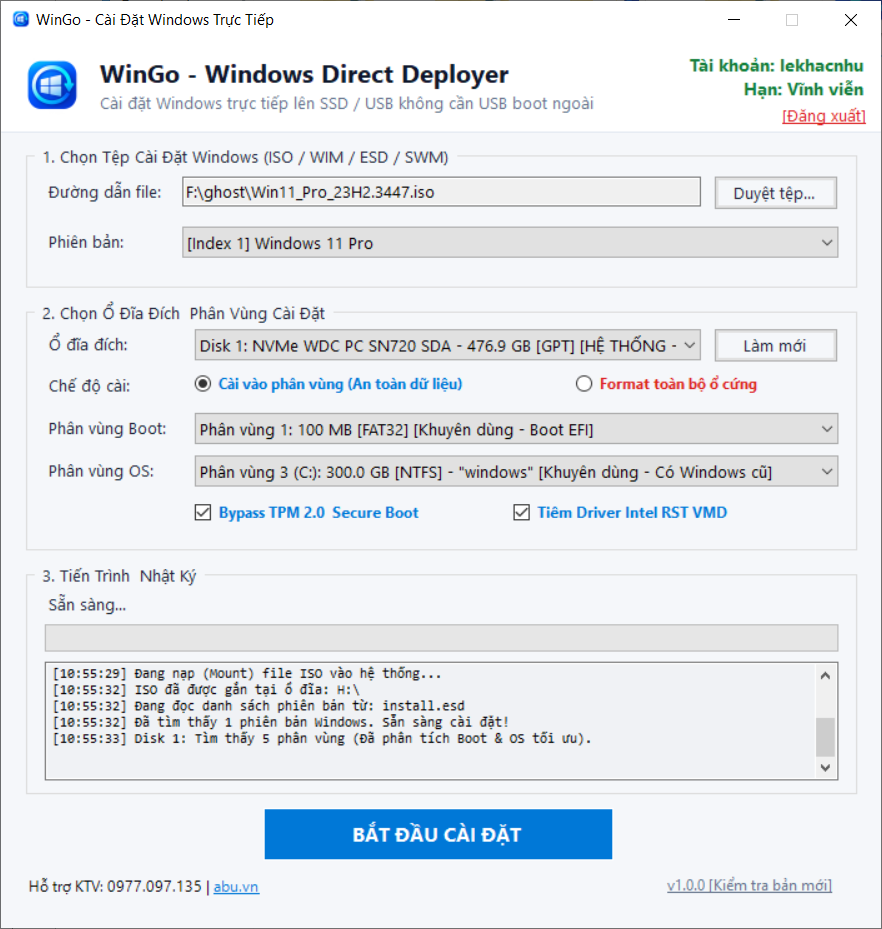Click the 'Hạn: Vĩnh viễn' license text
The height and width of the screenshot is (929, 882).
tap(804, 89)
